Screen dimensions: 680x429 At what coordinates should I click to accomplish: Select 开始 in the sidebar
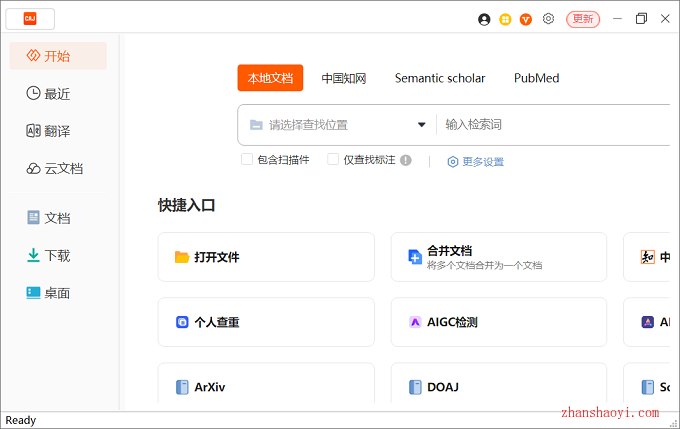[x=58, y=56]
